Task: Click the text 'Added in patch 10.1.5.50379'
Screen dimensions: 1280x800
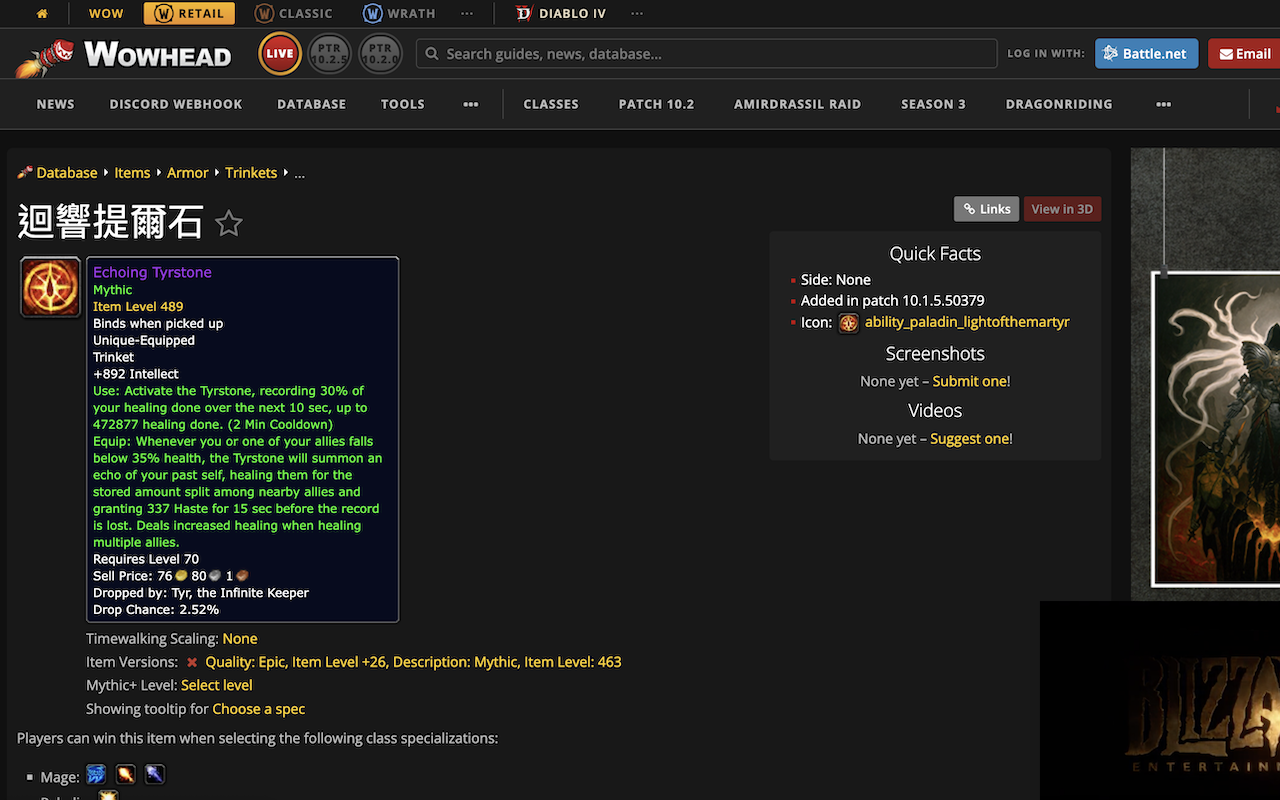Action: click(893, 301)
